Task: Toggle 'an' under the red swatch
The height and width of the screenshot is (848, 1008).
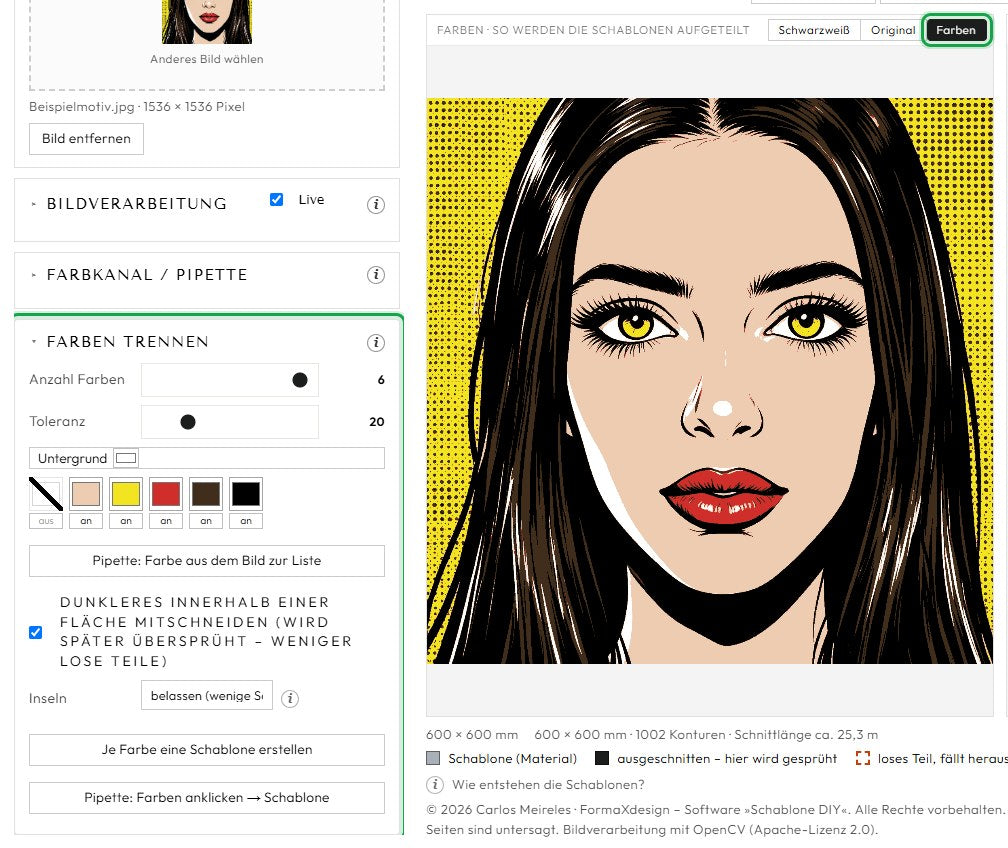Action: point(166,521)
